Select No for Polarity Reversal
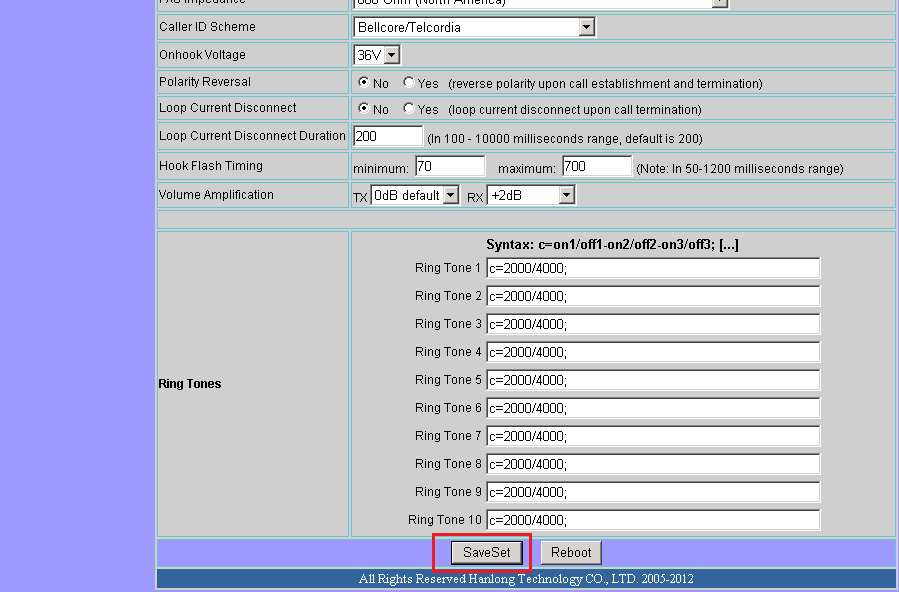This screenshot has width=899, height=592. pos(363,82)
